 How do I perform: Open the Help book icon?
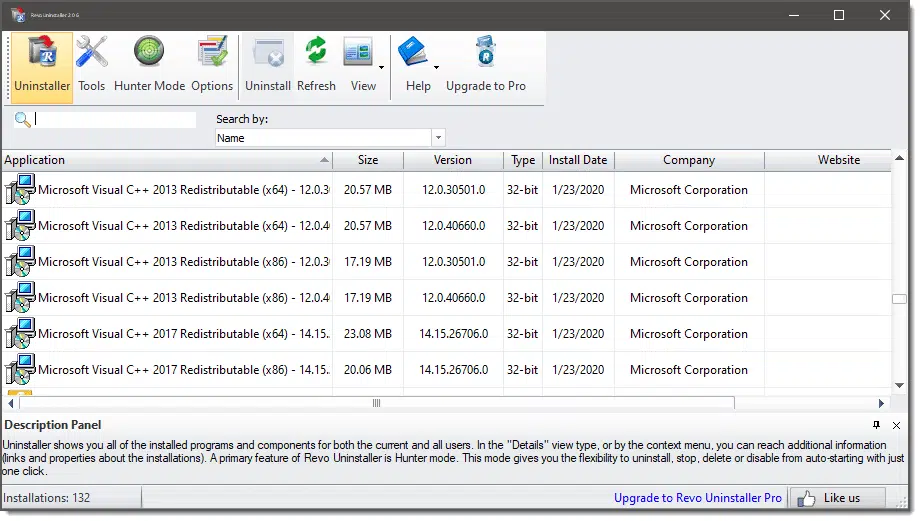click(x=414, y=52)
